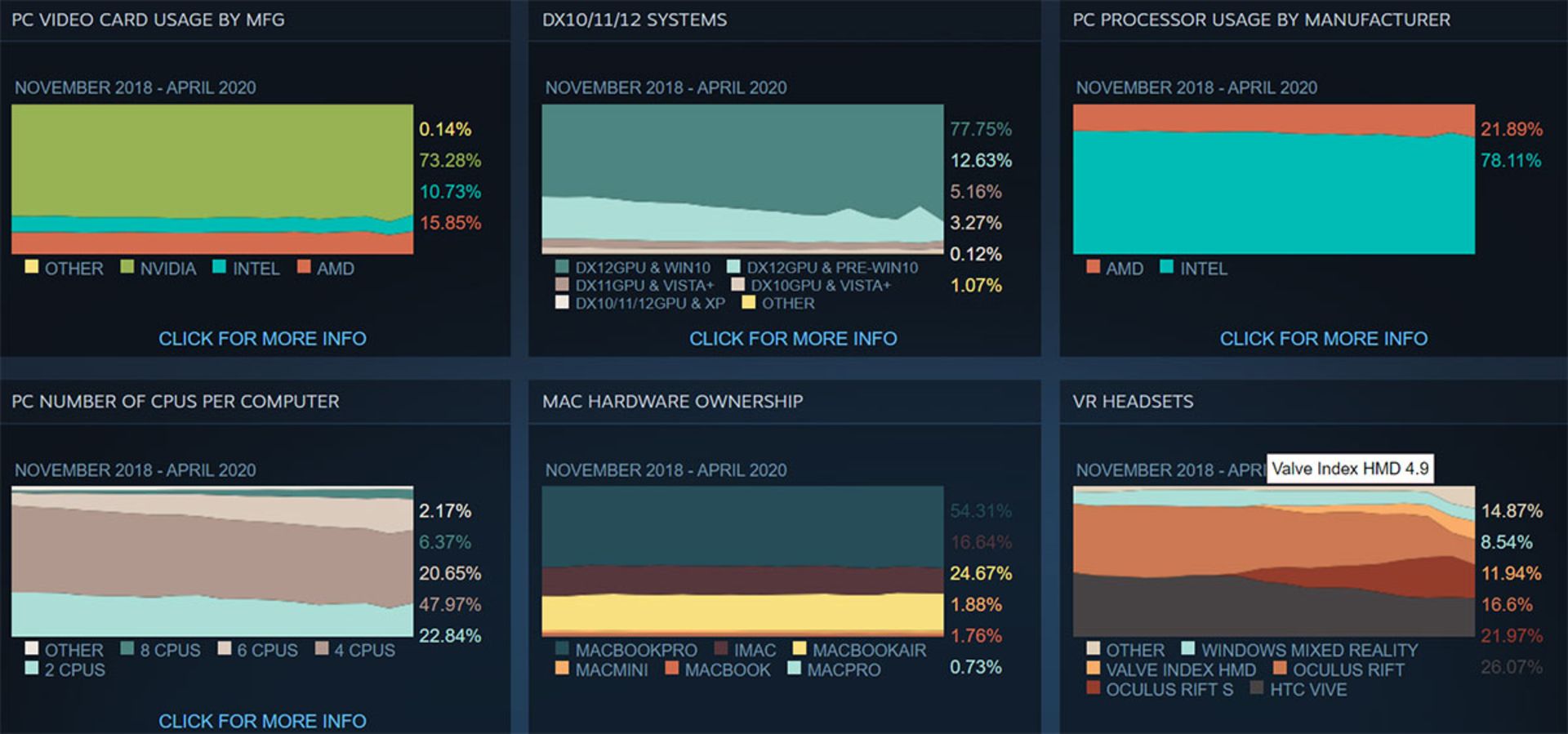The width and height of the screenshot is (1568, 734).
Task: Click the MACBOOKAIR legend swatch
Action: tap(800, 649)
